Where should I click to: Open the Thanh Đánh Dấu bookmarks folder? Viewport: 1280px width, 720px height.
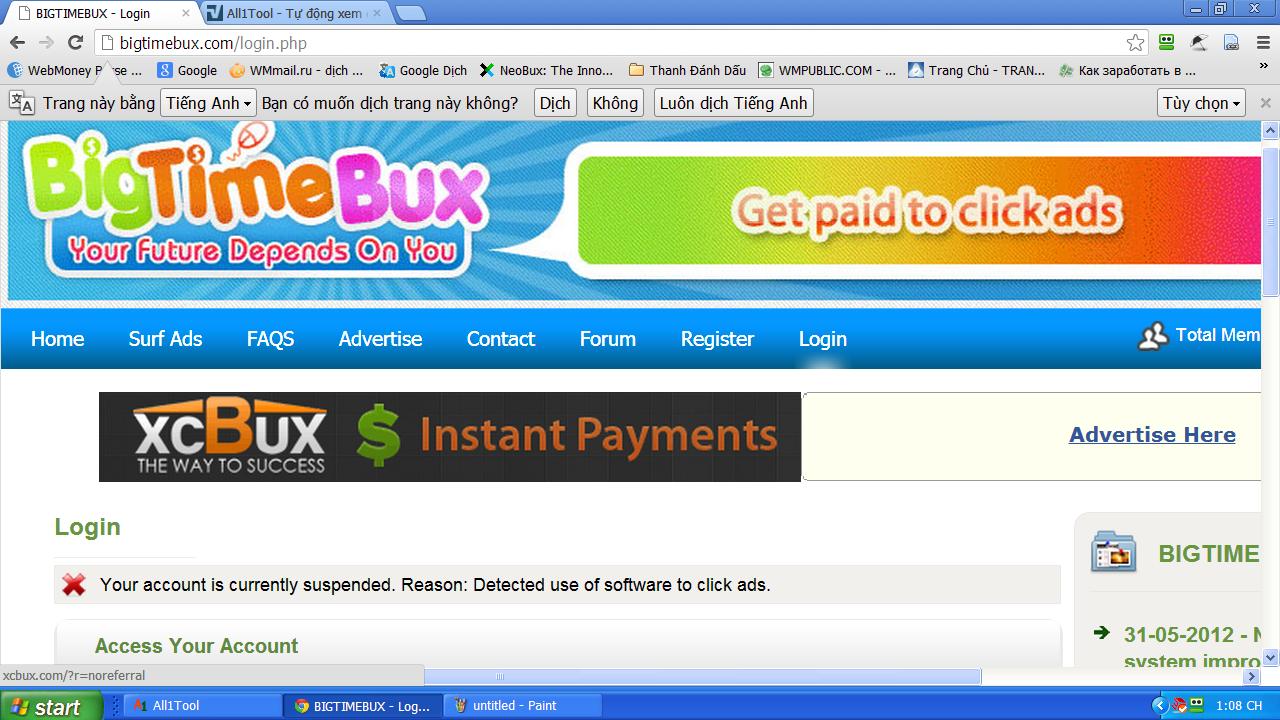687,70
